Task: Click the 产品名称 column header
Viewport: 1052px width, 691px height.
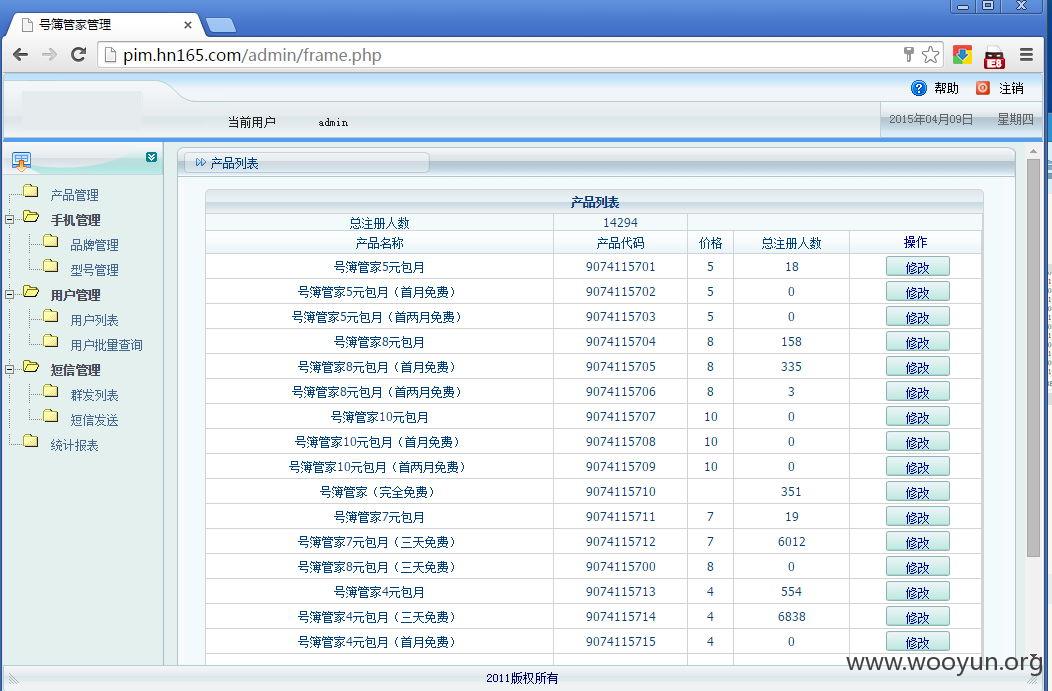Action: pos(379,243)
